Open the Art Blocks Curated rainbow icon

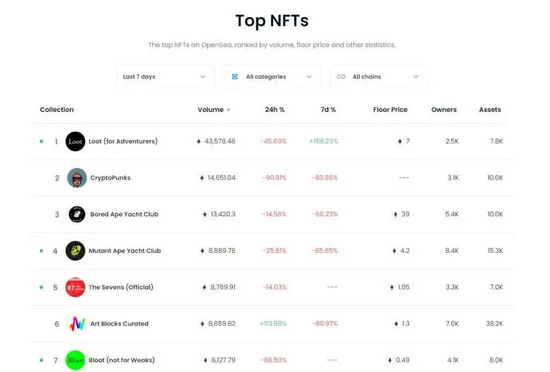[x=77, y=324]
